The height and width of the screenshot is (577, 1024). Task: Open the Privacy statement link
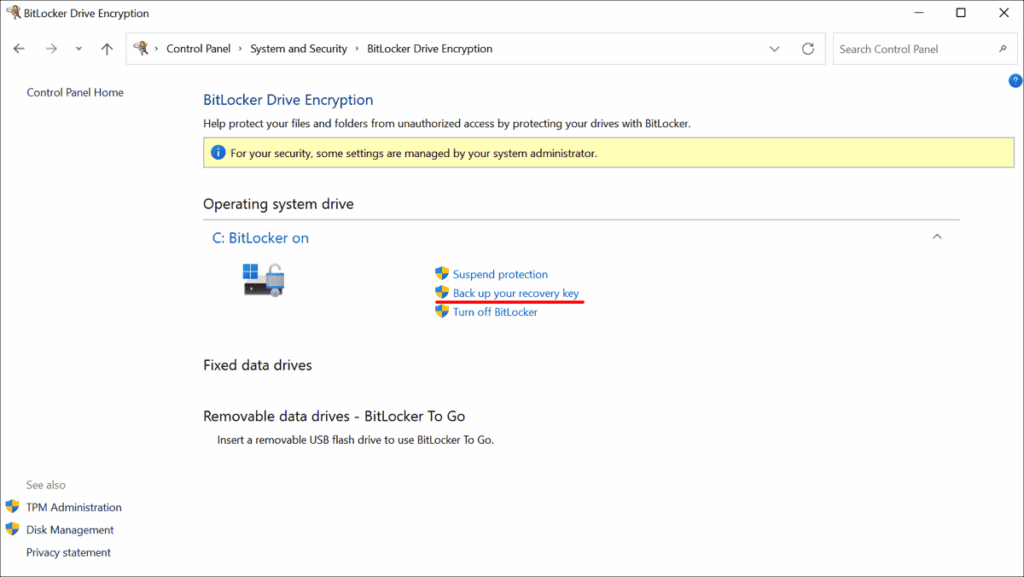tap(68, 553)
